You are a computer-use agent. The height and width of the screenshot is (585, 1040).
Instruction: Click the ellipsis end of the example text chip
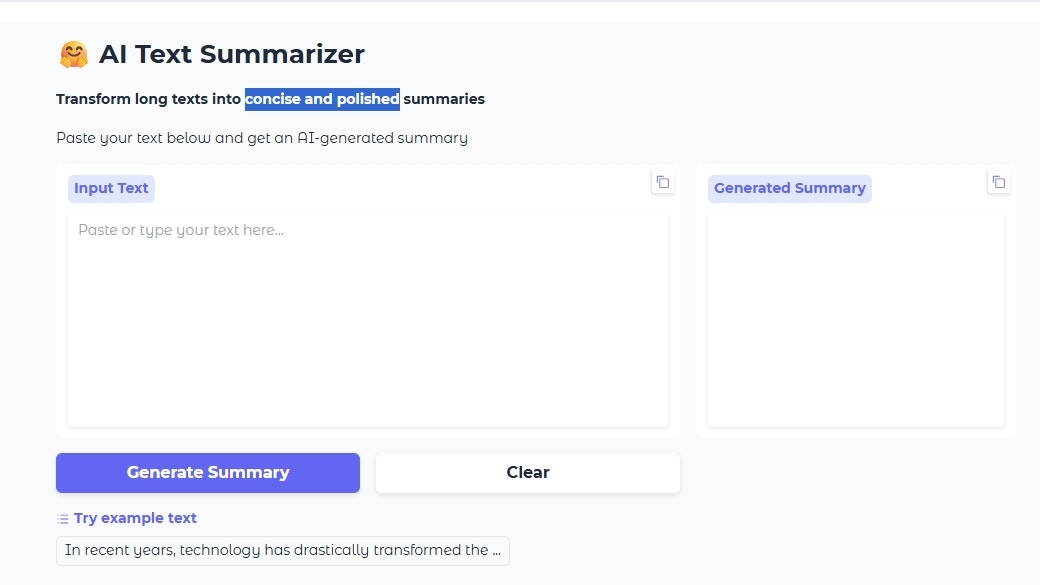click(498, 550)
